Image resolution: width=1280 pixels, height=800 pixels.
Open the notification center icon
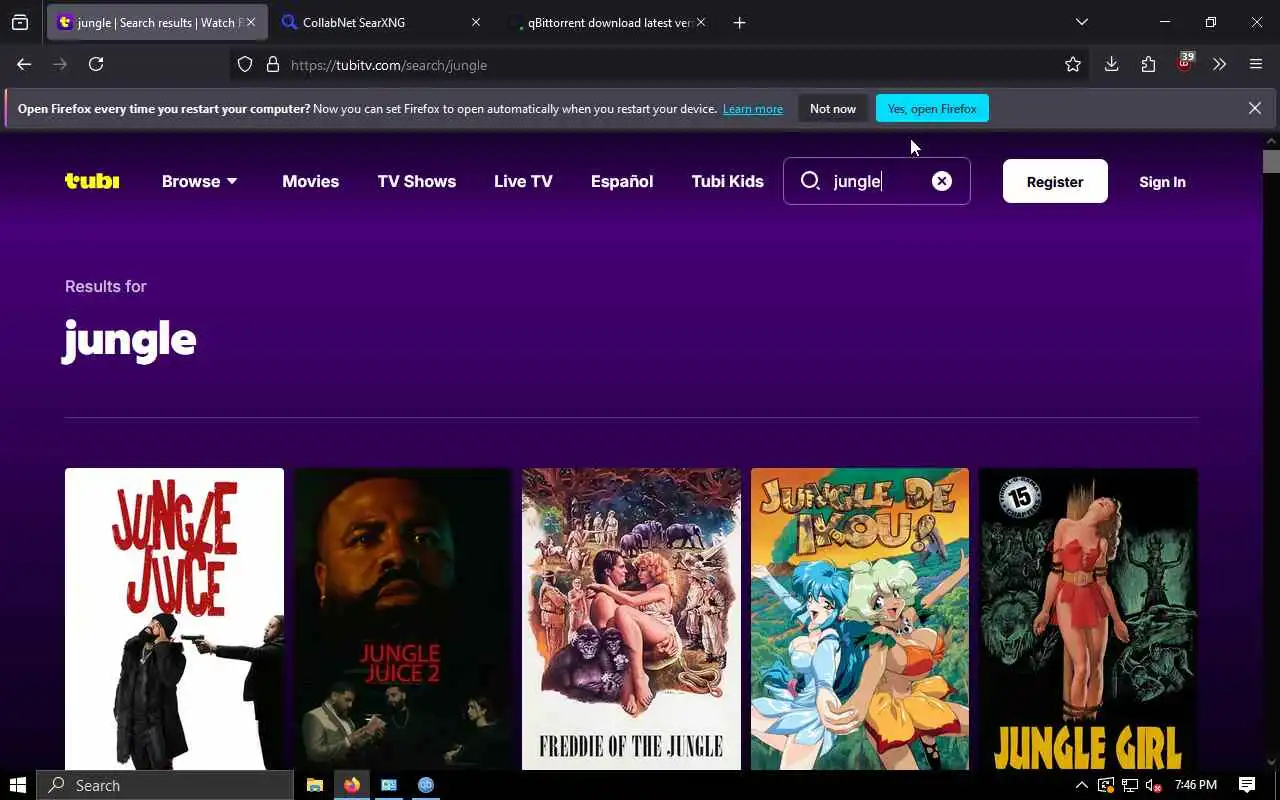(x=1247, y=785)
